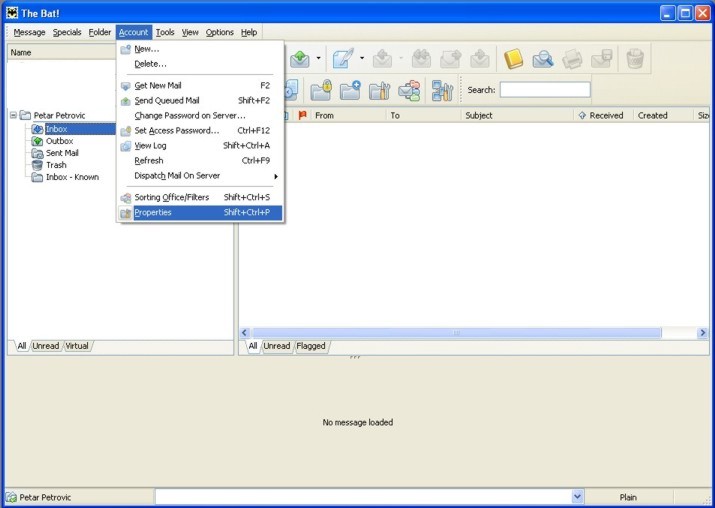Sort messages by Subject column
The width and height of the screenshot is (715, 508).
click(x=517, y=115)
